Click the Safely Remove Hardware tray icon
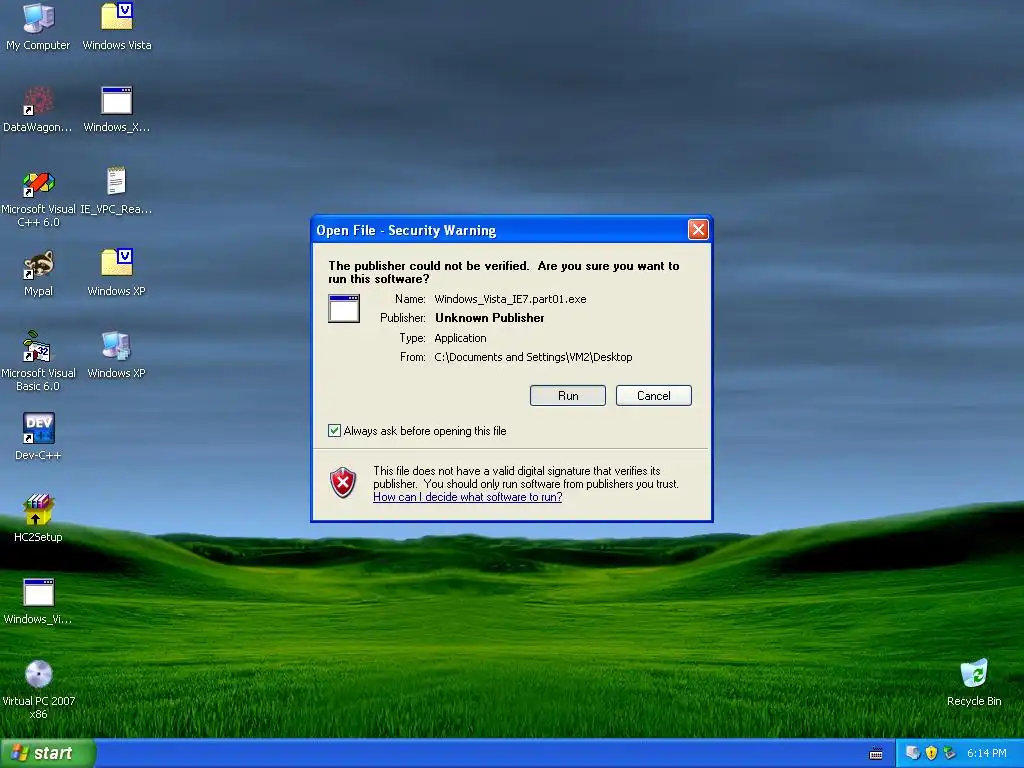The height and width of the screenshot is (768, 1024). click(x=950, y=753)
